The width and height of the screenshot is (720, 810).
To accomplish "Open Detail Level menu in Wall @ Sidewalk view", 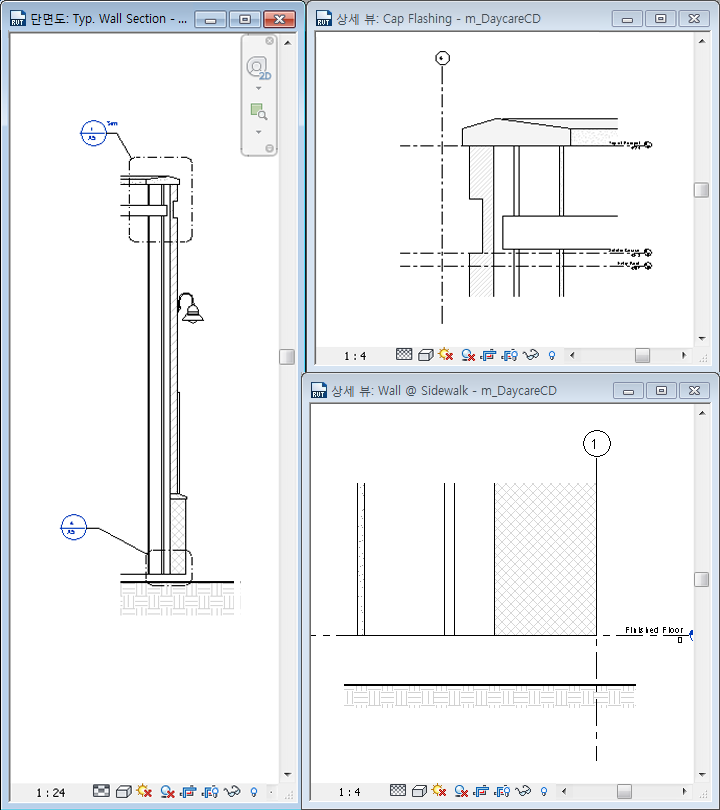I will (x=398, y=790).
